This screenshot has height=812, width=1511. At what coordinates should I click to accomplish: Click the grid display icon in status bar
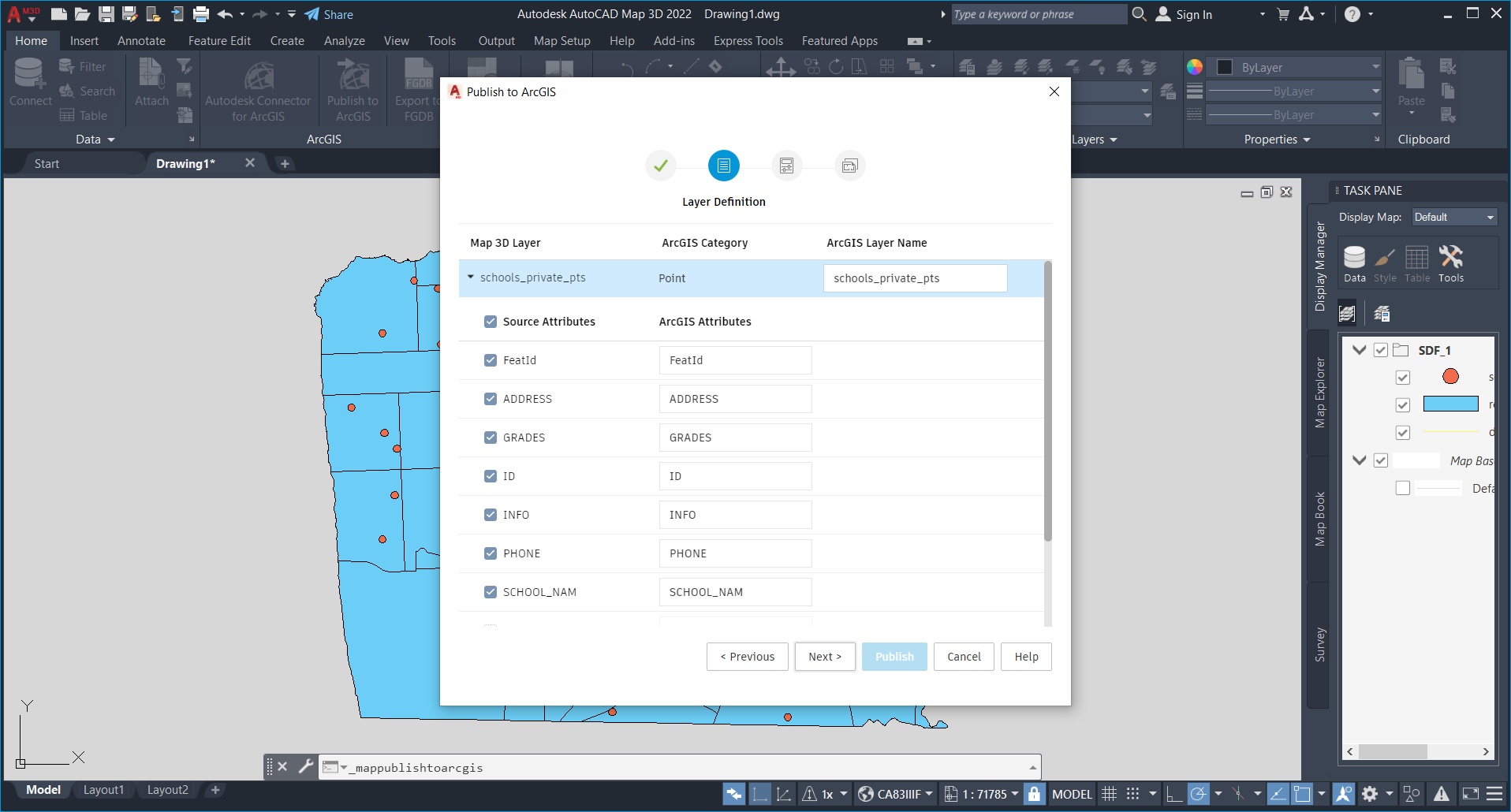[x=1109, y=794]
